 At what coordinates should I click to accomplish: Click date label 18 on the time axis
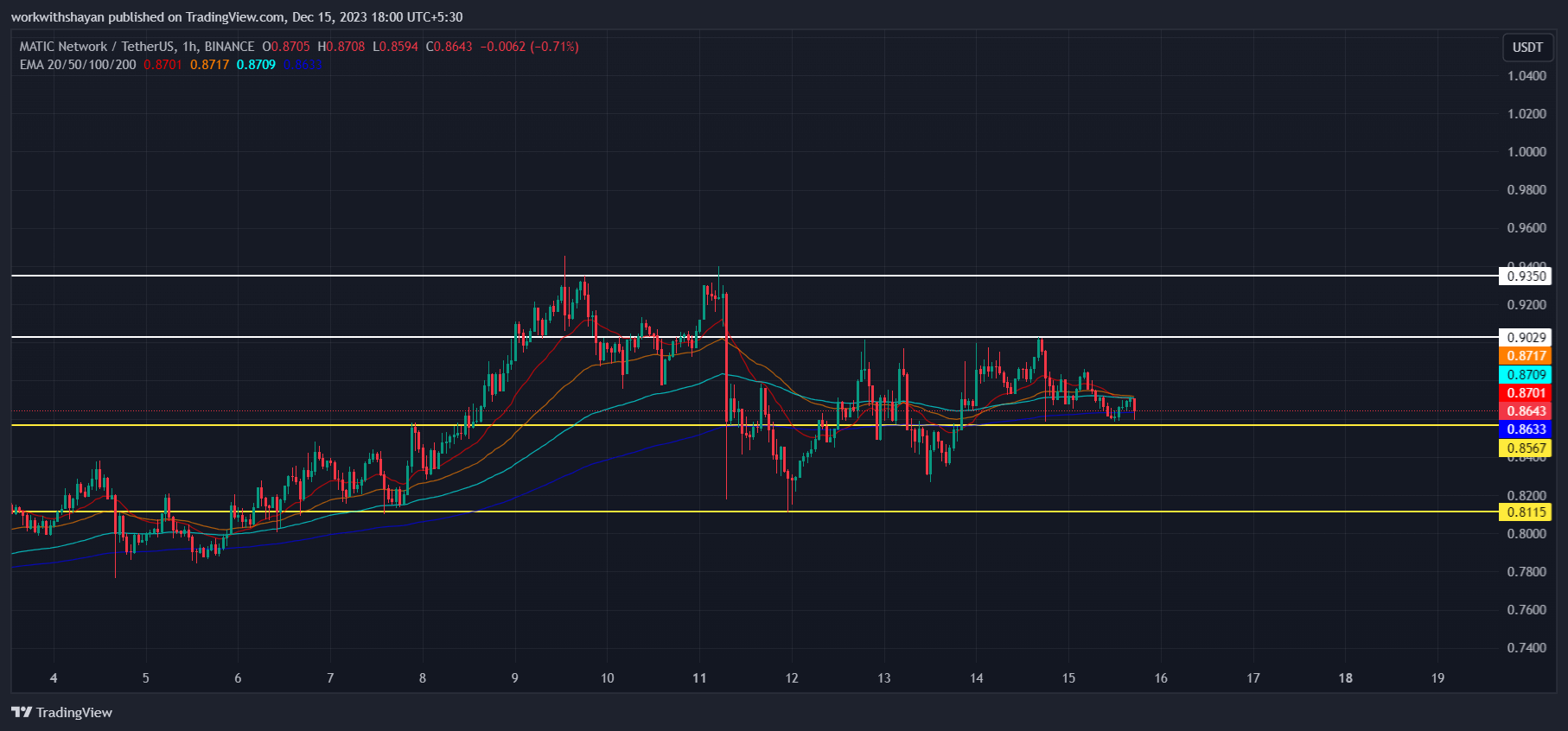click(x=1346, y=678)
